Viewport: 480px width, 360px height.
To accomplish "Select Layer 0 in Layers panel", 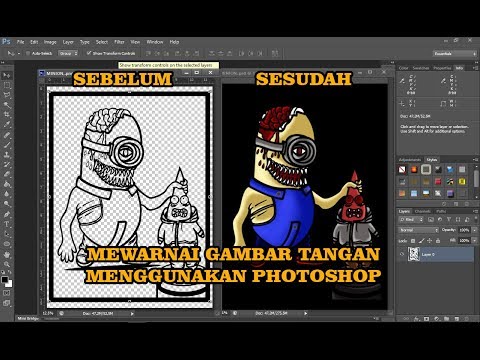I will coord(436,254).
